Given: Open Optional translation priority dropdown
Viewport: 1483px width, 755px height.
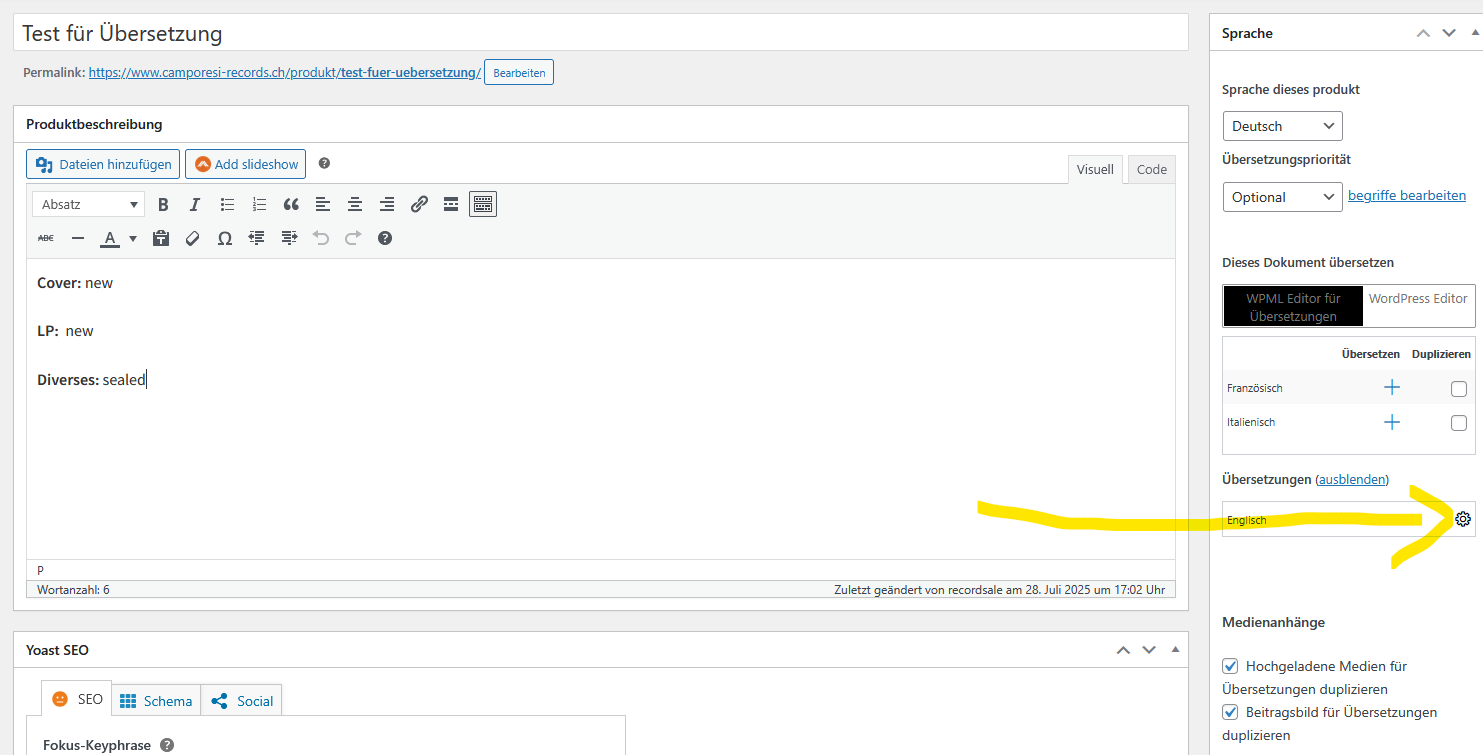Looking at the screenshot, I should tap(1282, 197).
